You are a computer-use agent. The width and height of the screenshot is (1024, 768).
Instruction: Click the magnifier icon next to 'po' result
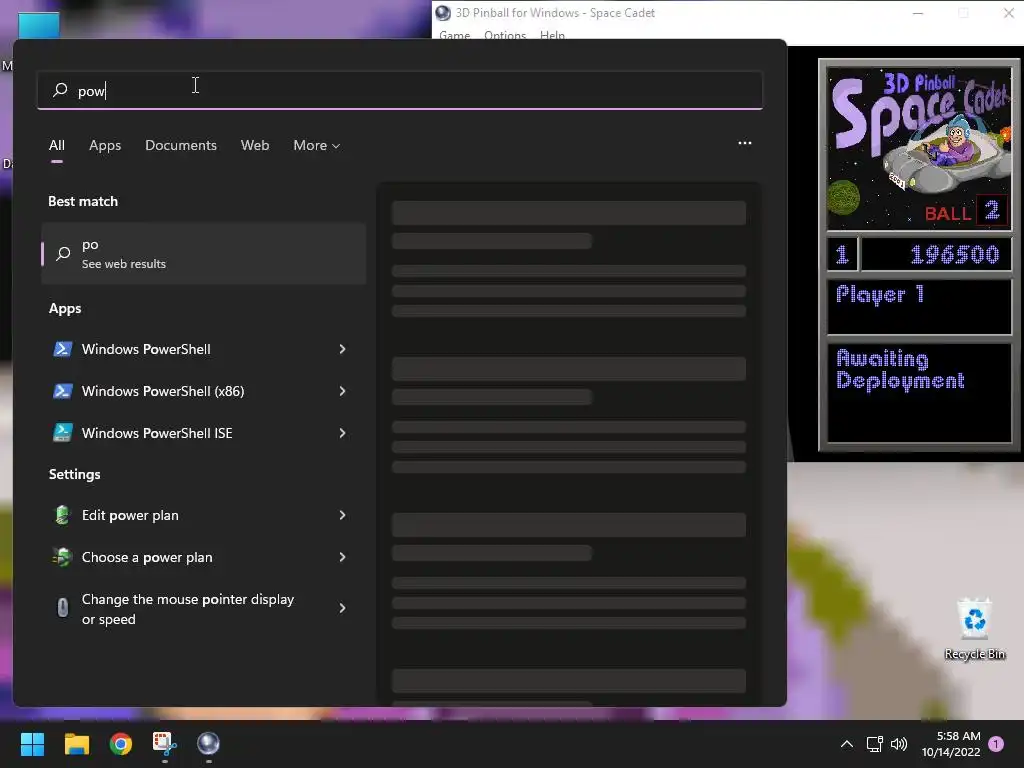(63, 253)
